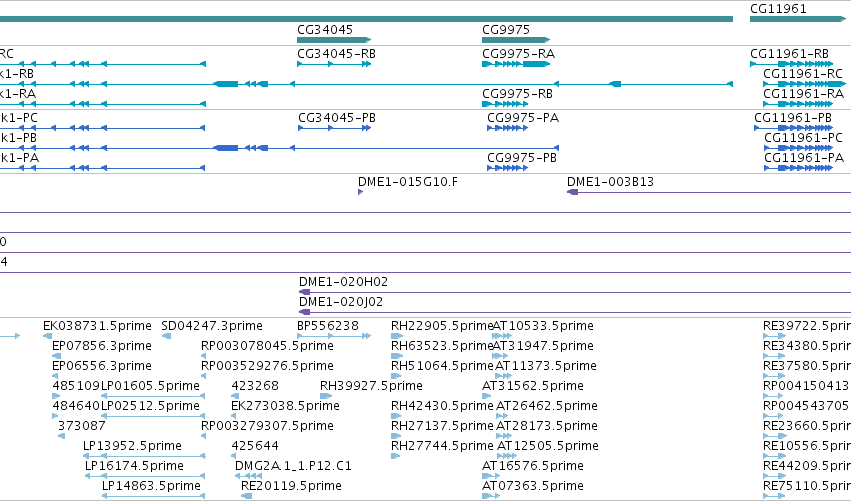
Task: Click the AT28173.5prime EST label
Action: click(547, 426)
